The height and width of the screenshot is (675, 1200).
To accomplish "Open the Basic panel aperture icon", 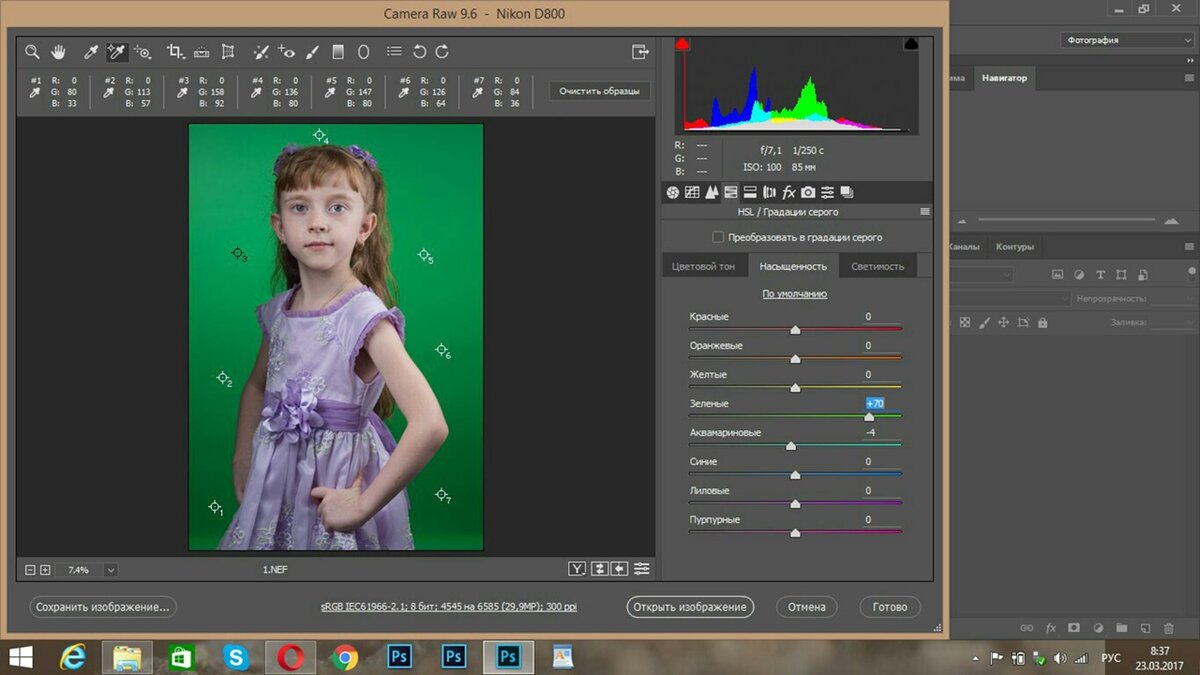I will tap(673, 192).
